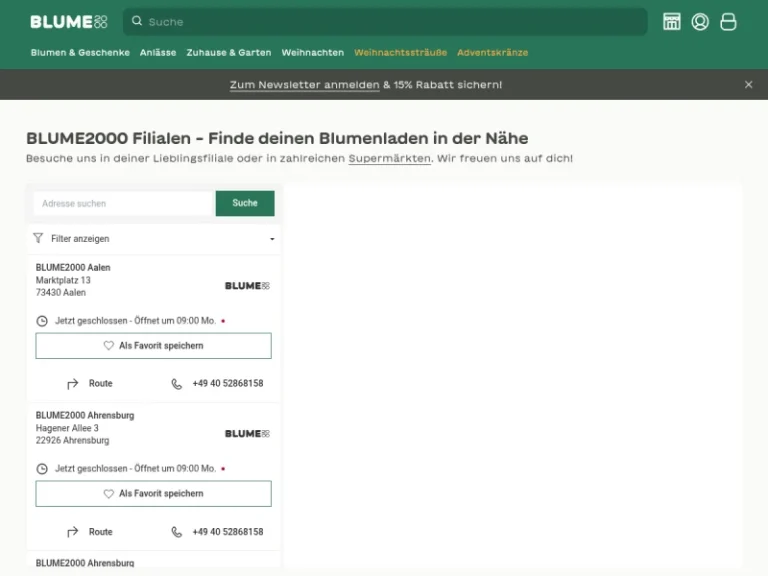Click Route arrow icon for Aalen store
The height and width of the screenshot is (576, 768).
click(73, 384)
